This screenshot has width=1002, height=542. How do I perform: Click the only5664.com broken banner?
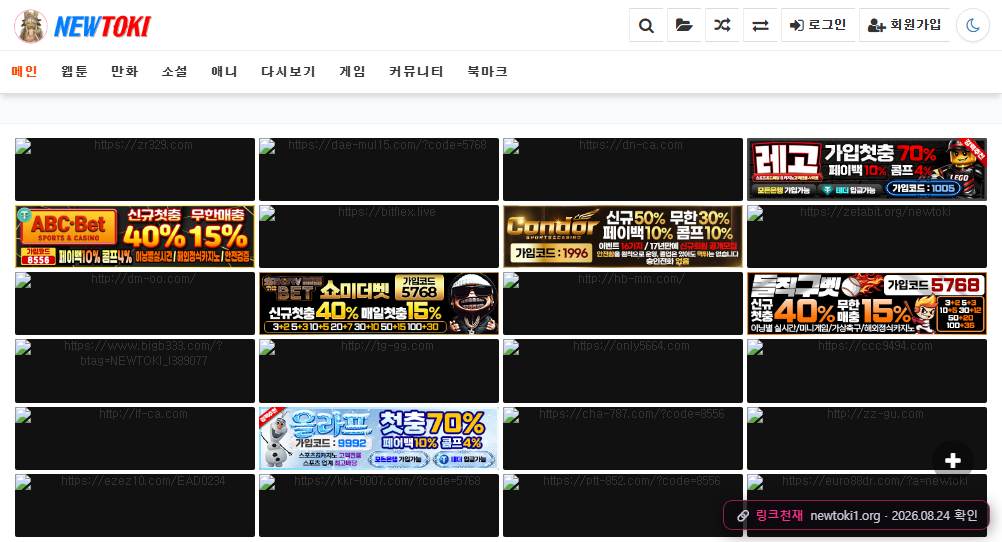622,371
